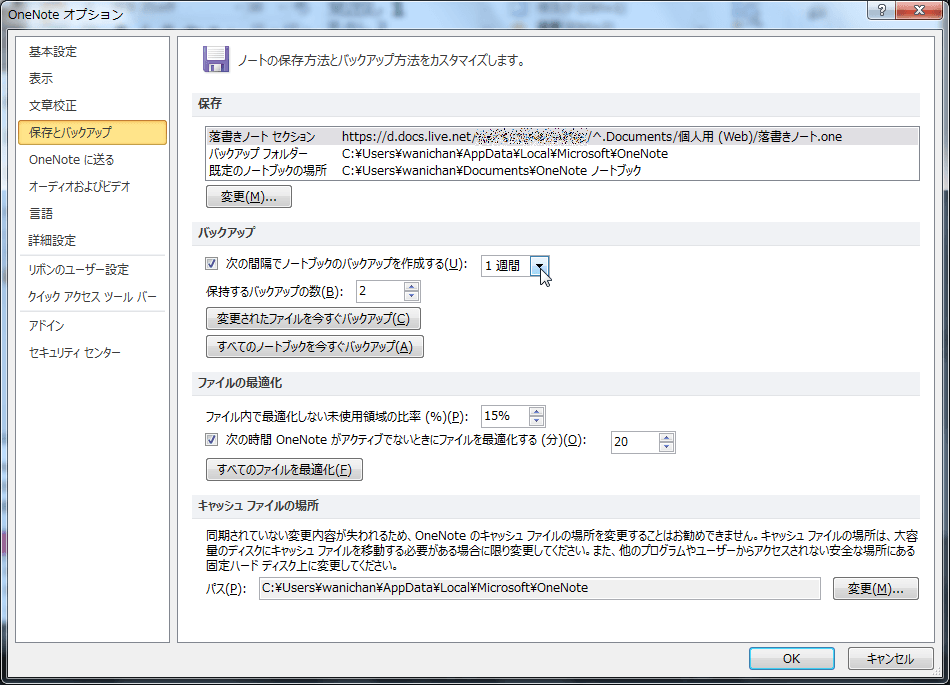This screenshot has height=685, width=950.
Task: Click the cache file path field
Action: coord(539,588)
